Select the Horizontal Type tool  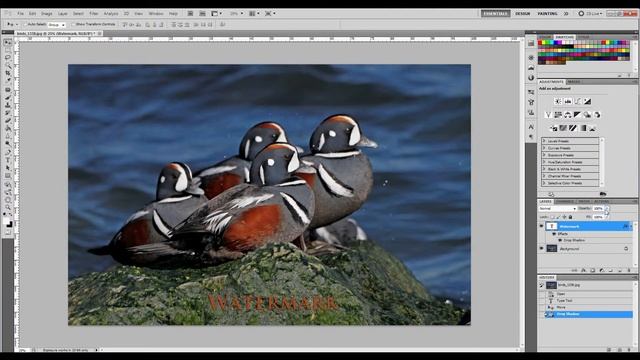pos(8,160)
